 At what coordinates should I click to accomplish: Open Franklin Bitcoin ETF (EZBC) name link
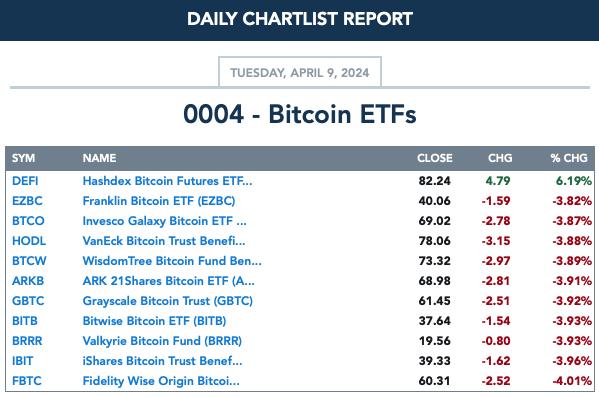coord(159,201)
